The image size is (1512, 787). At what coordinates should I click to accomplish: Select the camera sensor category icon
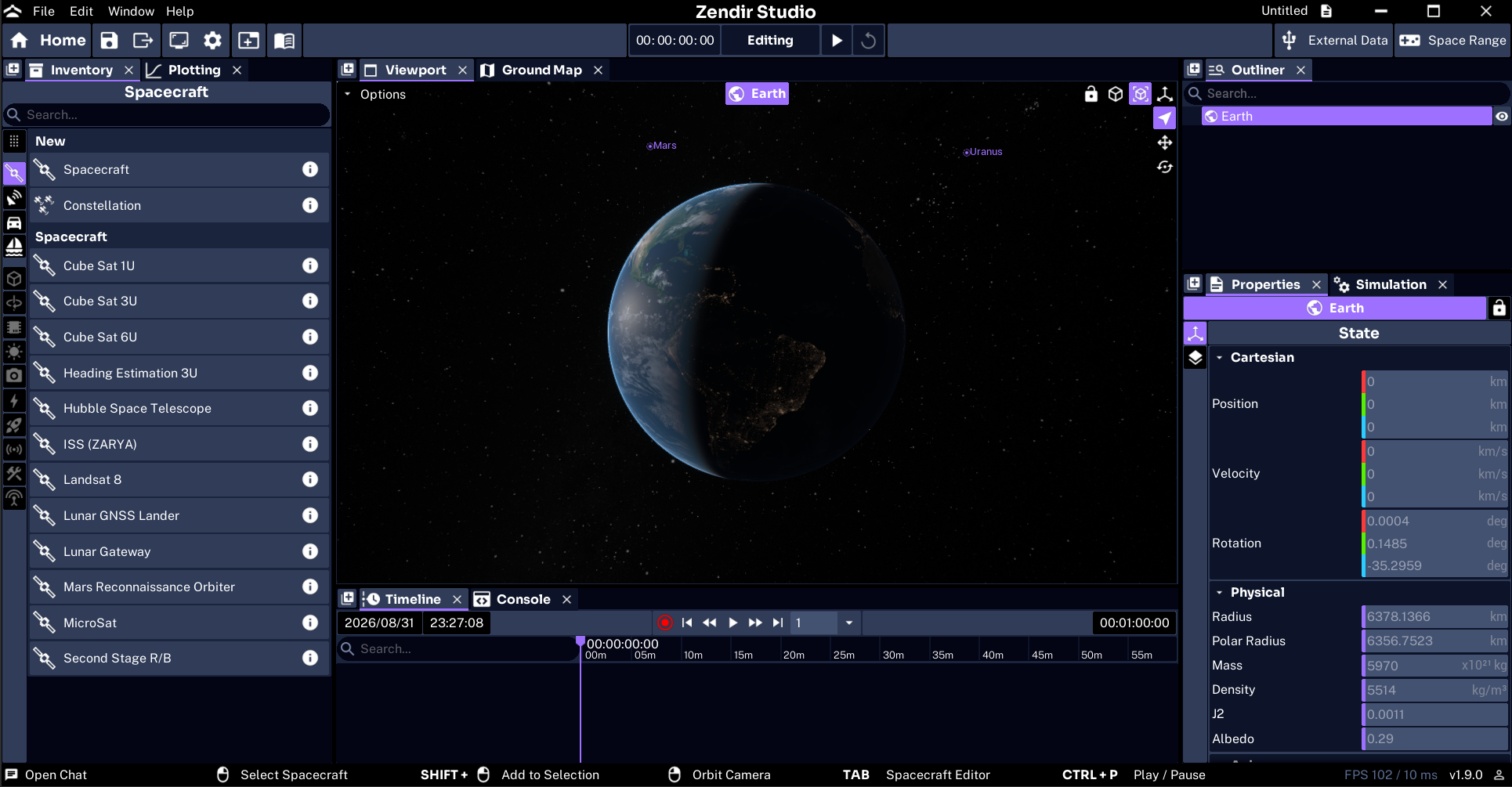click(14, 376)
